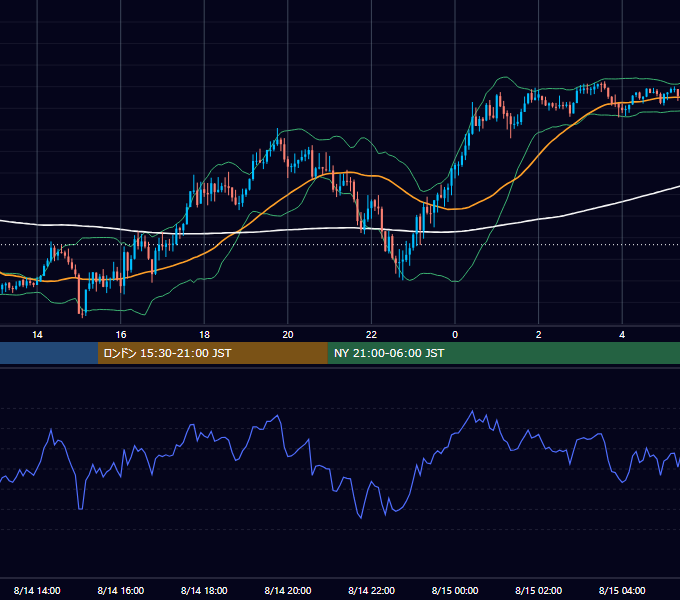Click the 8/15 00:00 time label
Screen dimensions: 680x600
[x=455, y=590]
